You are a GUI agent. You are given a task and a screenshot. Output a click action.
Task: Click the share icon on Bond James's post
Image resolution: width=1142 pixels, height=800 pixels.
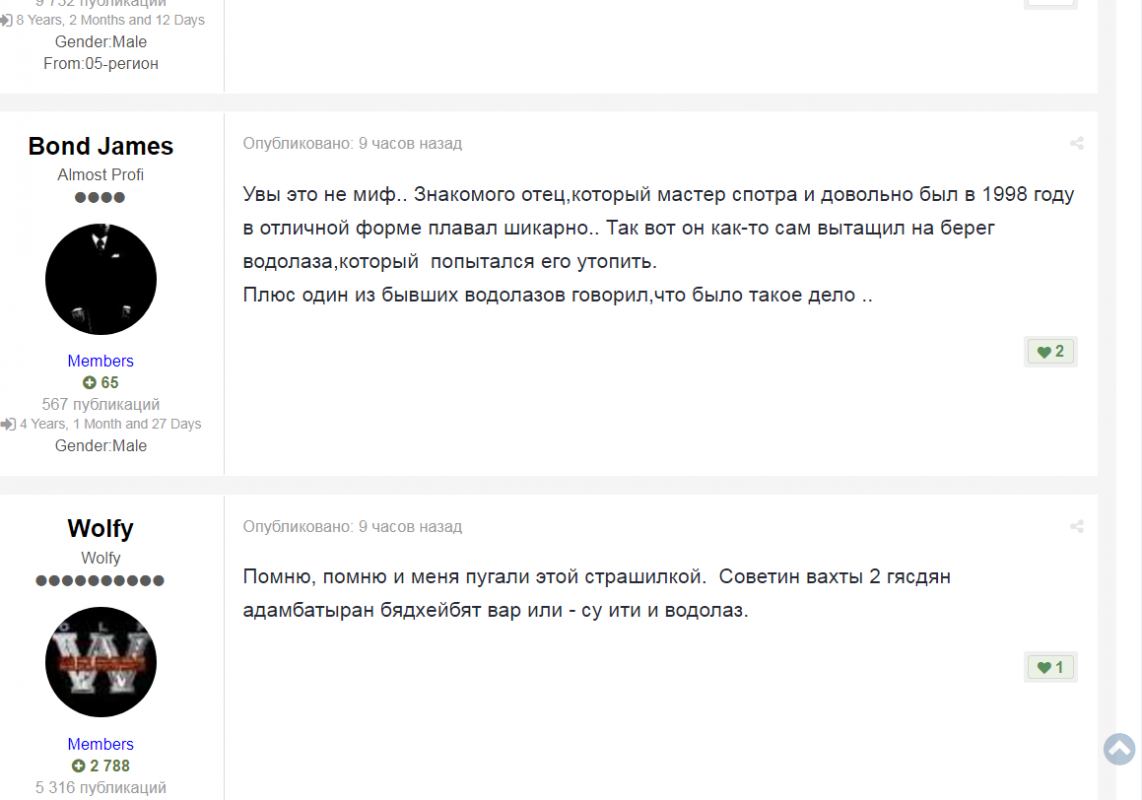[1076, 144]
